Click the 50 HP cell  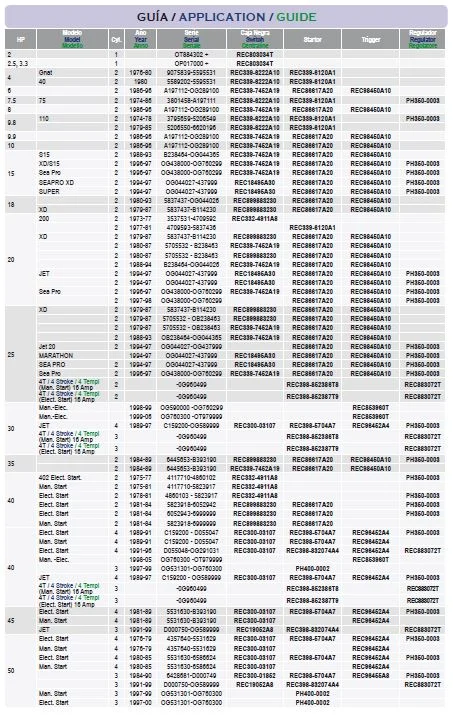point(21,671)
